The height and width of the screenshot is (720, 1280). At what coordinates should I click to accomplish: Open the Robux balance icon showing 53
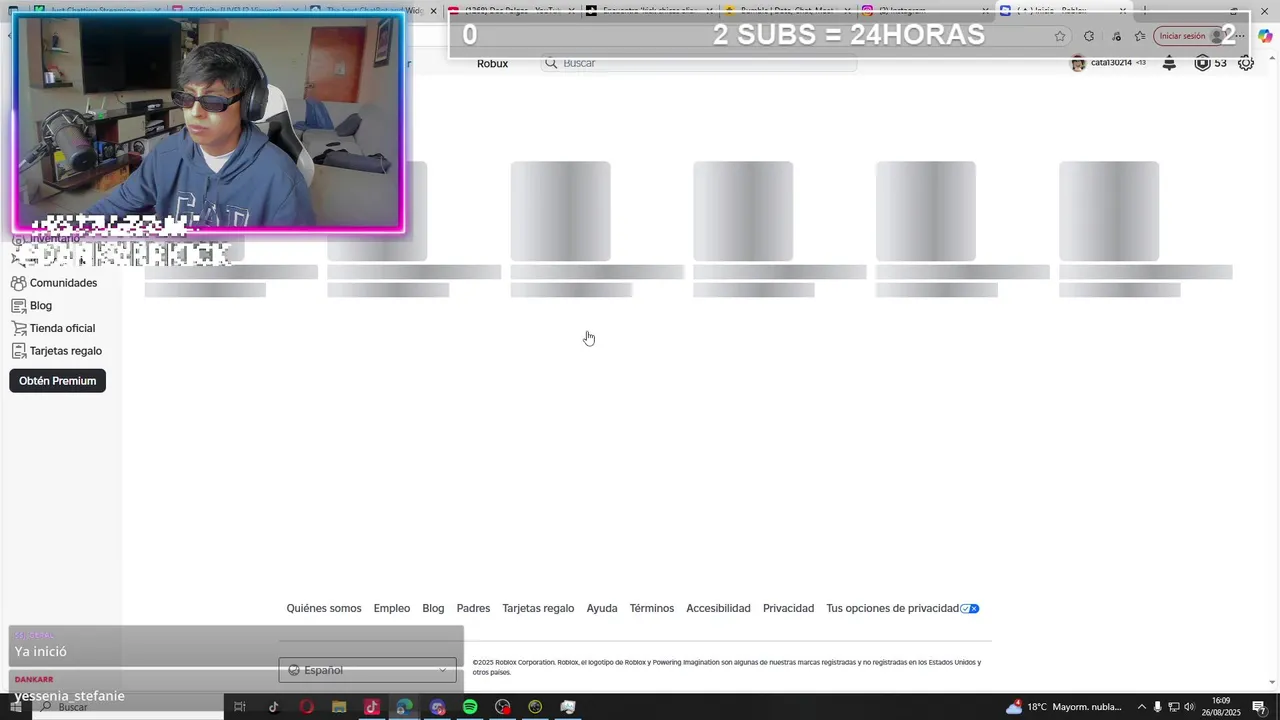coord(1202,63)
